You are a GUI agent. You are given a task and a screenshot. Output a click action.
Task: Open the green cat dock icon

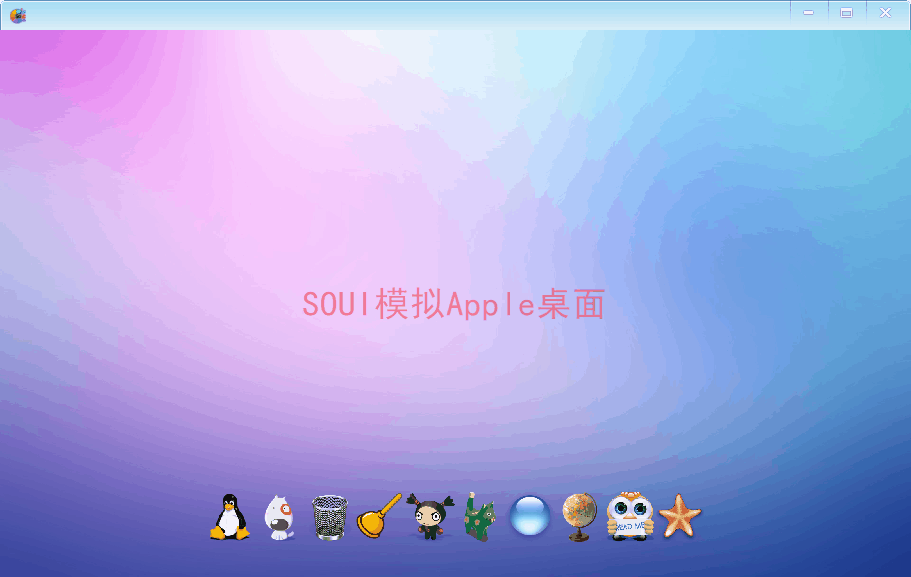point(479,517)
